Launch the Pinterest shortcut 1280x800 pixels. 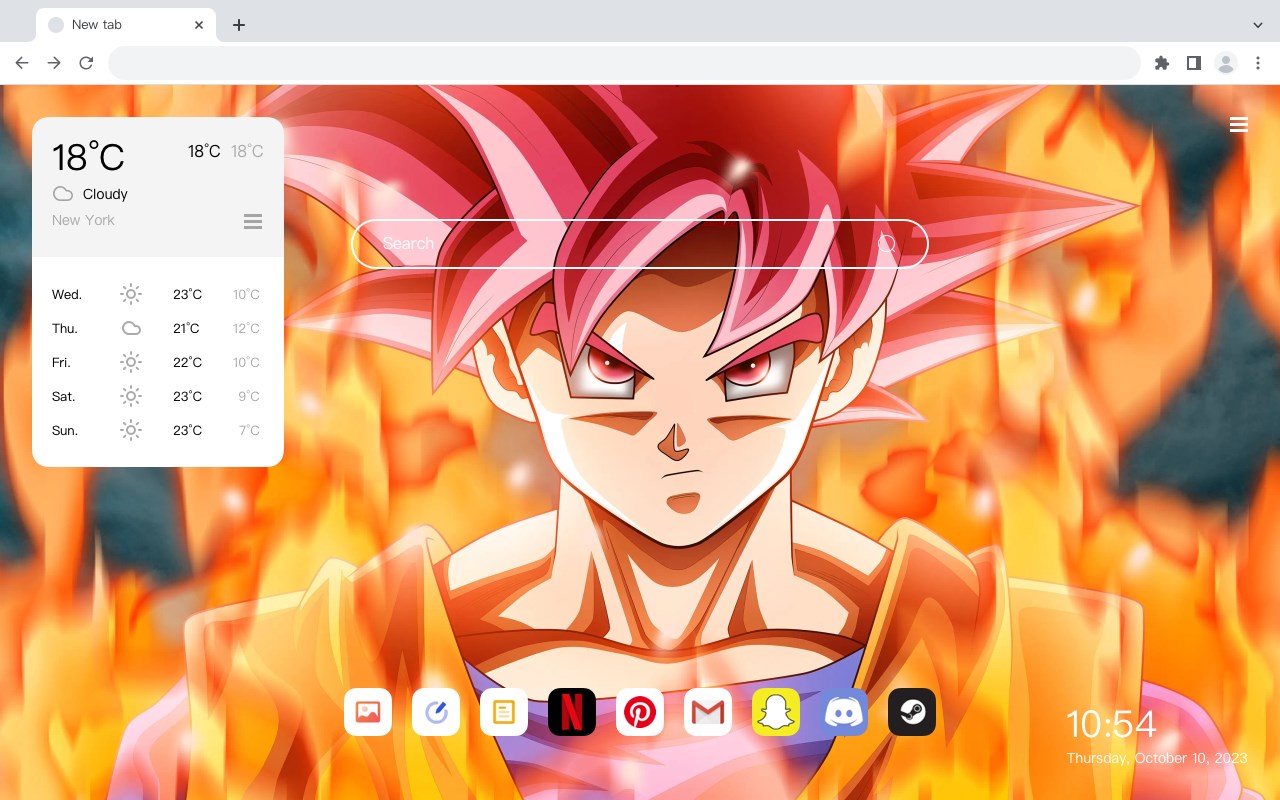pyautogui.click(x=640, y=712)
